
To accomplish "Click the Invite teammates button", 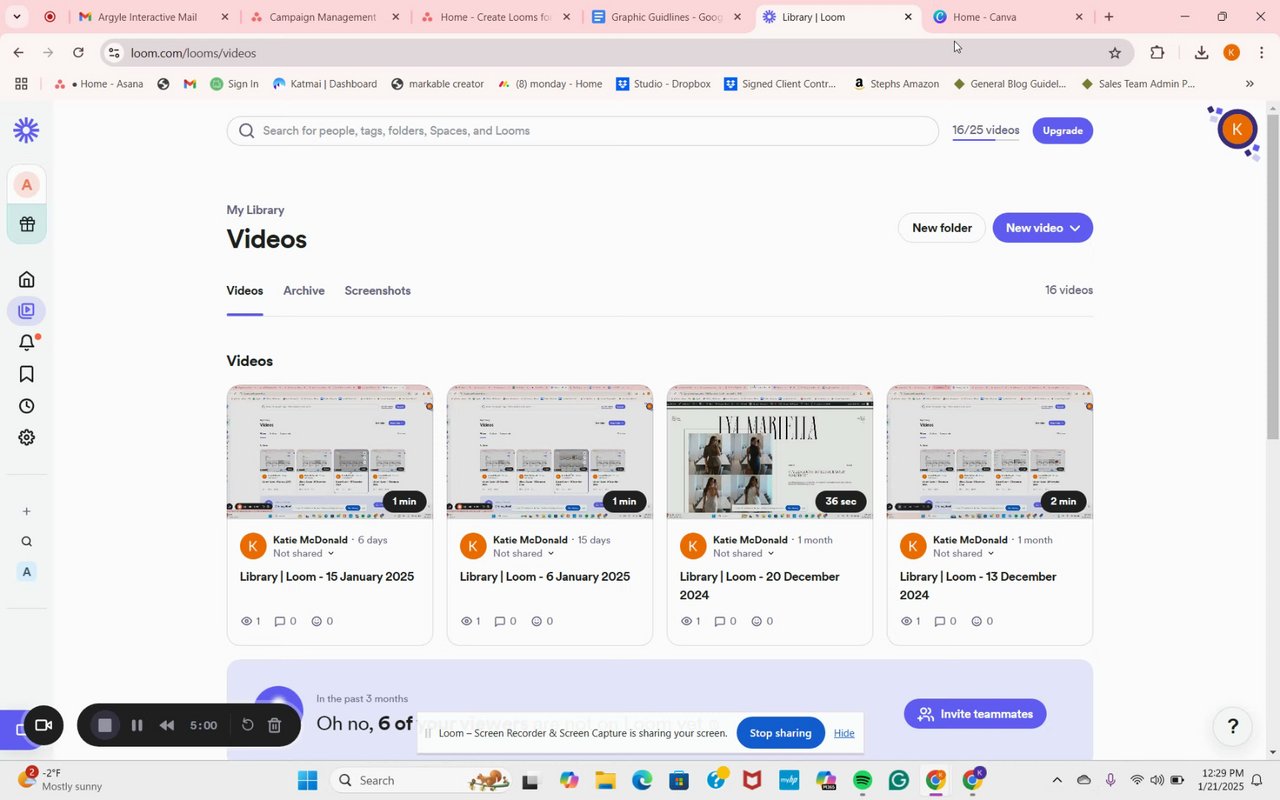I will coord(975,714).
